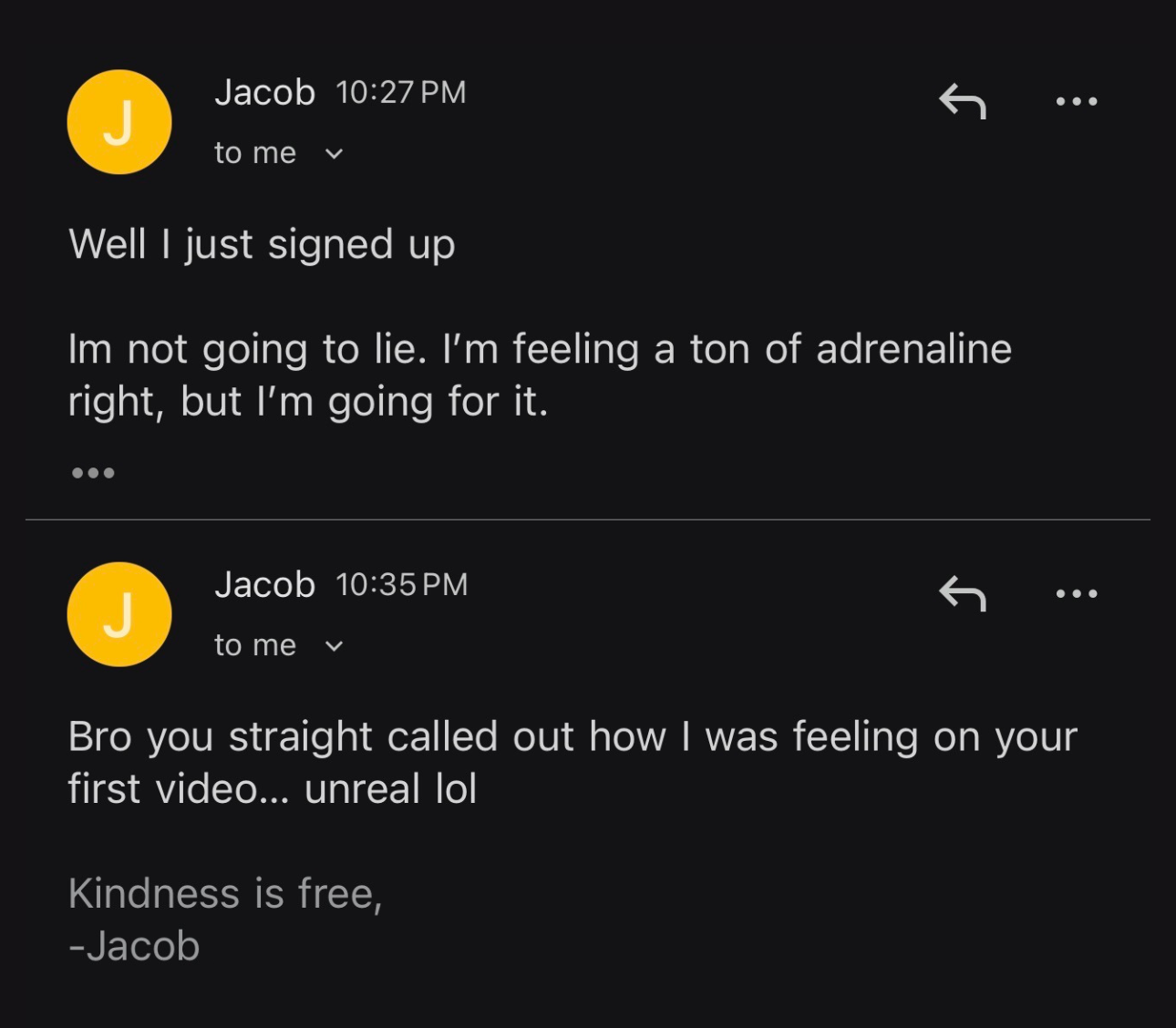Tap "to me" label in the first email
The image size is (1176, 1028).
255,153
